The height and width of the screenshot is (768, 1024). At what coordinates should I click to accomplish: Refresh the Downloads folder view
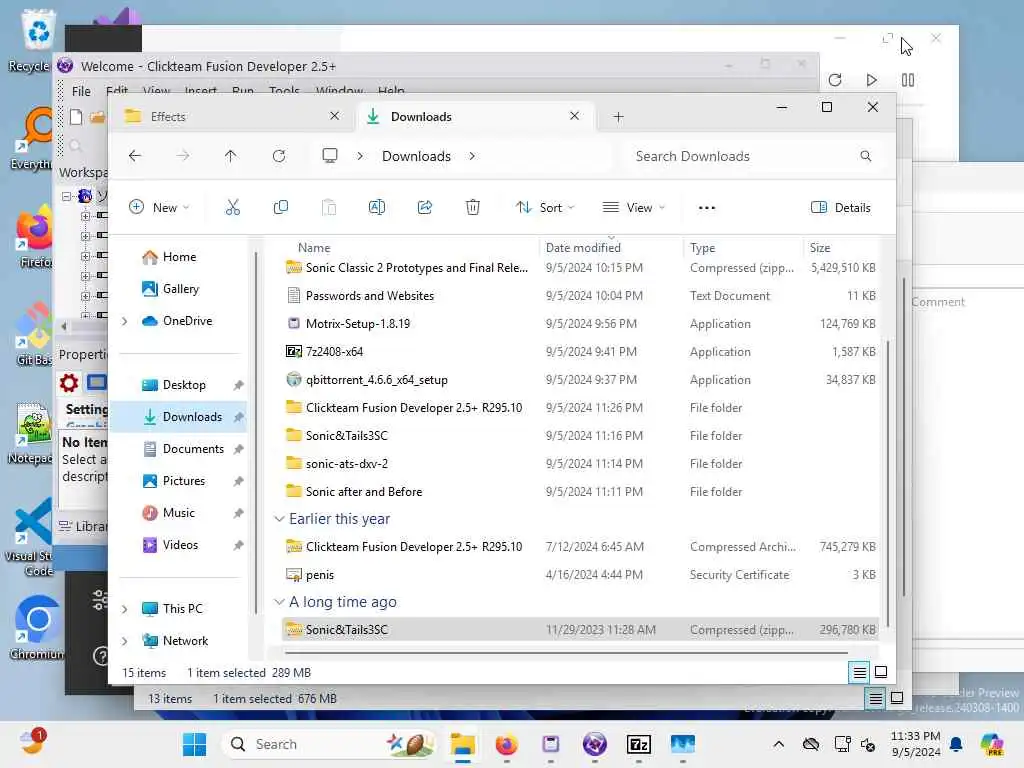tap(279, 156)
